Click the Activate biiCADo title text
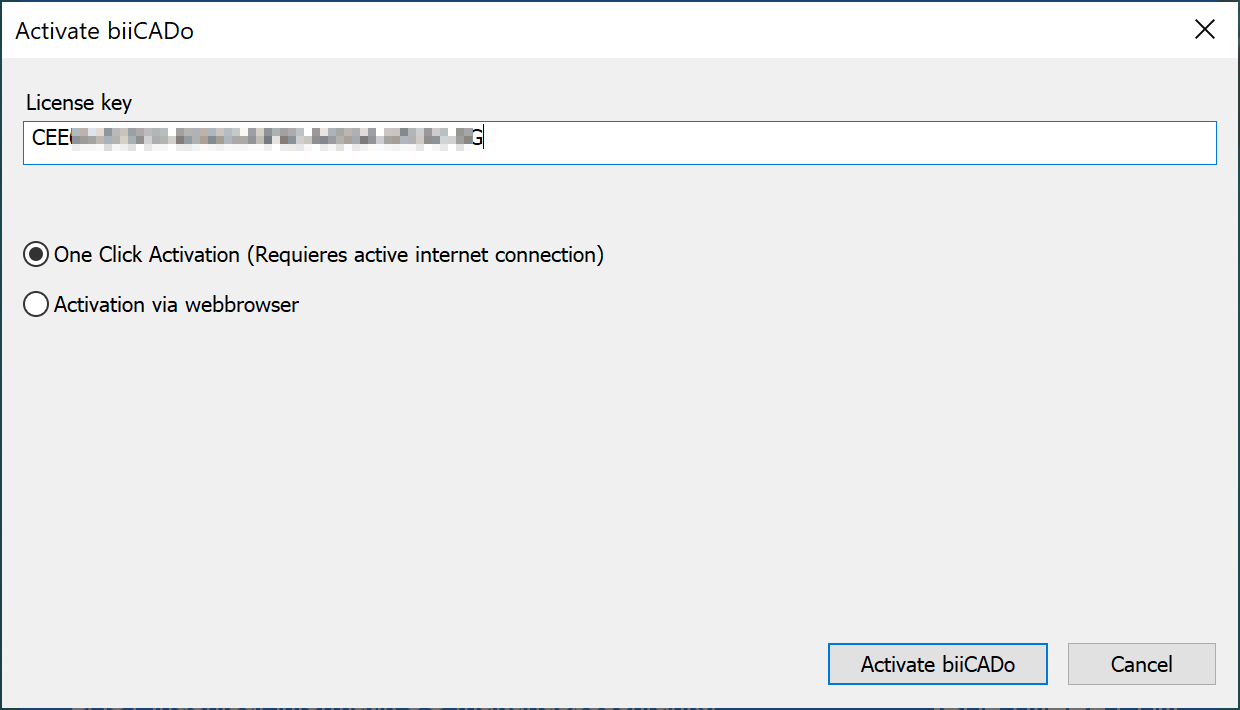The width and height of the screenshot is (1240, 710). (105, 31)
